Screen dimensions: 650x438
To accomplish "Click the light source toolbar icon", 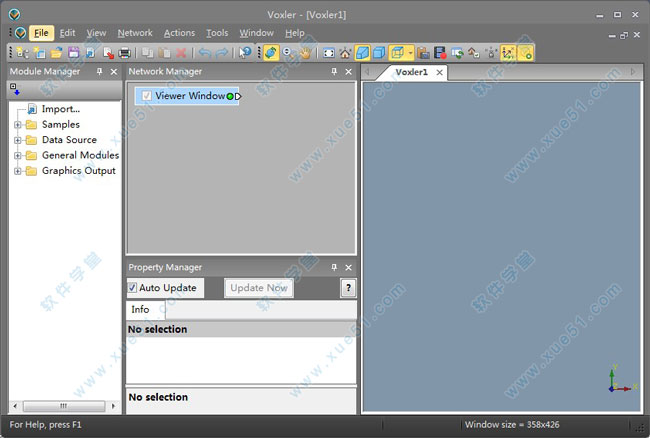I will pos(491,53).
